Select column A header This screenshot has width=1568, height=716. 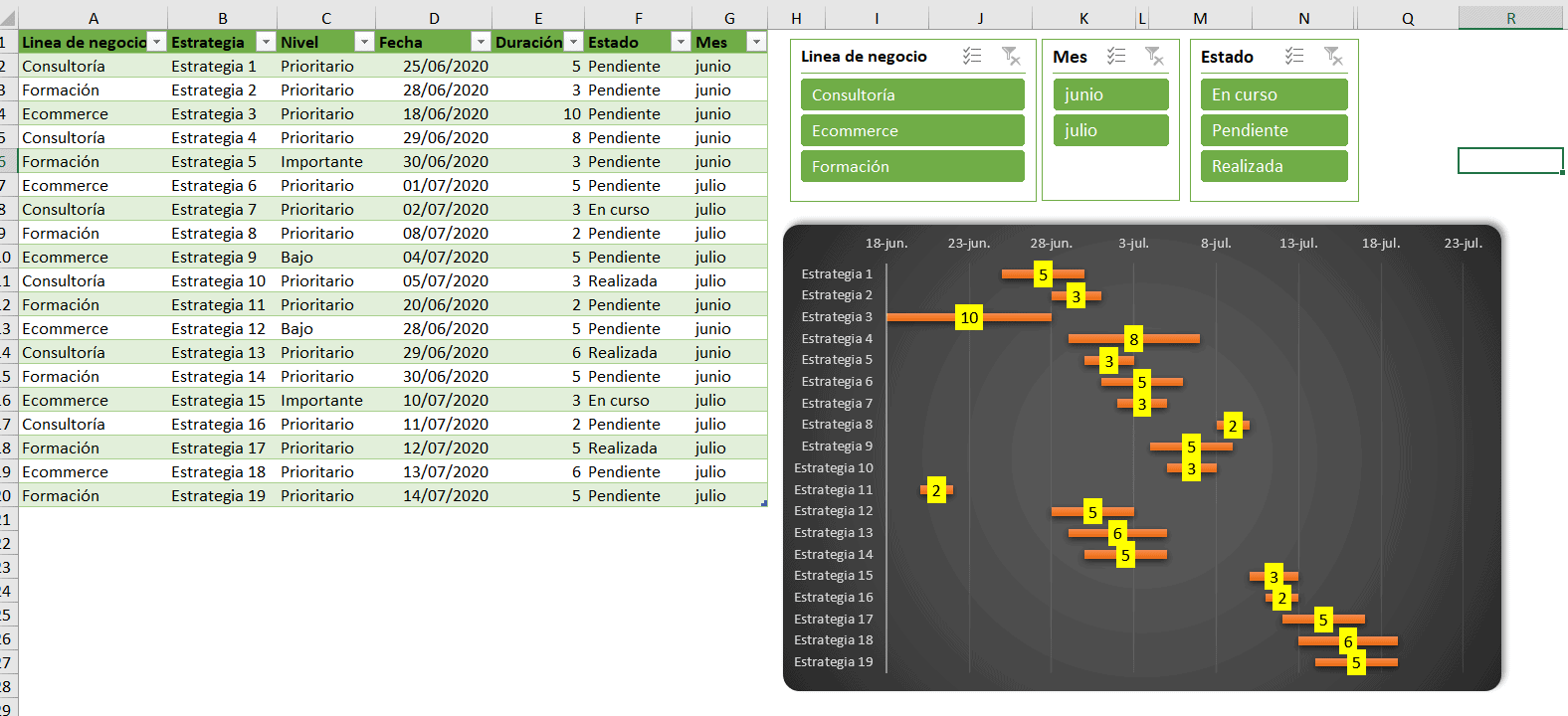[94, 18]
